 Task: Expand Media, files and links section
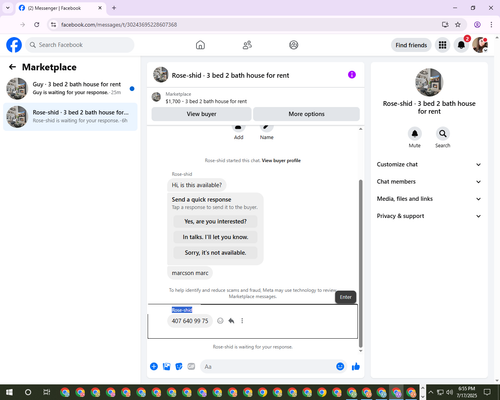(429, 199)
